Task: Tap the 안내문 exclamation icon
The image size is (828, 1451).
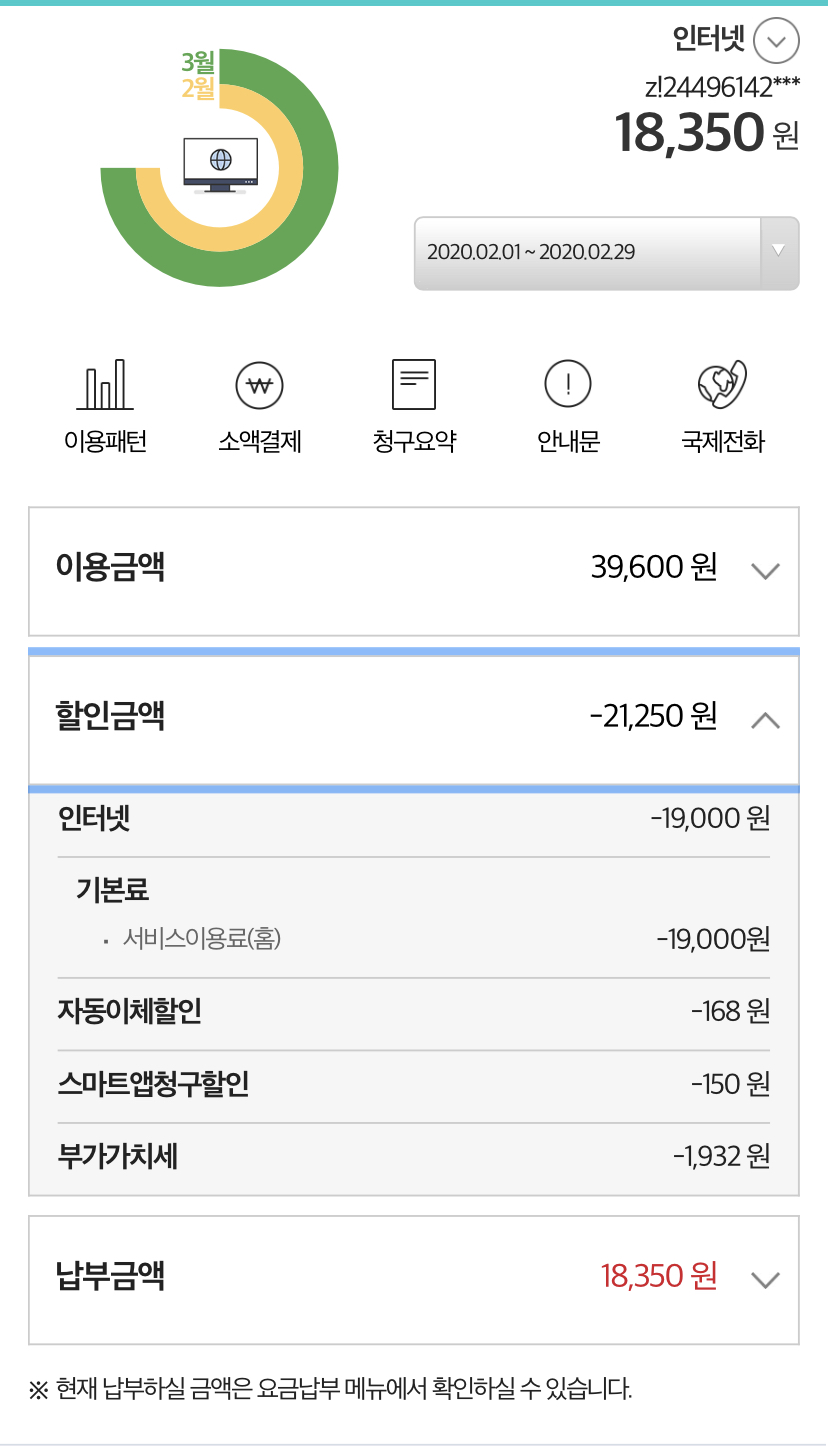Action: tap(568, 385)
